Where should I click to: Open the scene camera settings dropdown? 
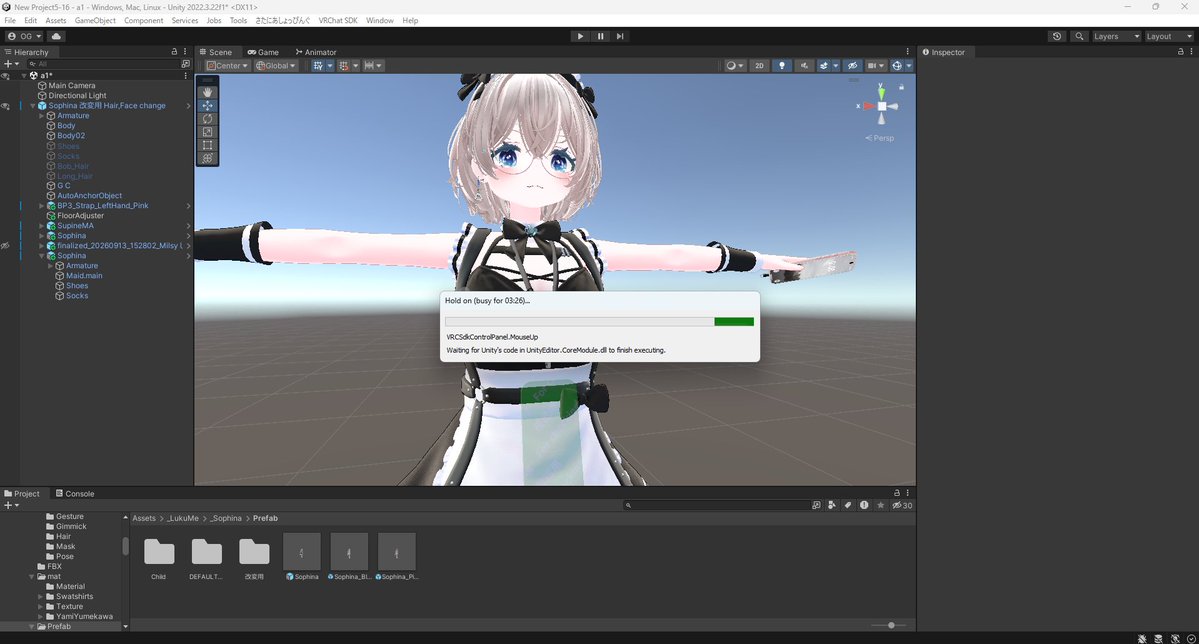876,66
